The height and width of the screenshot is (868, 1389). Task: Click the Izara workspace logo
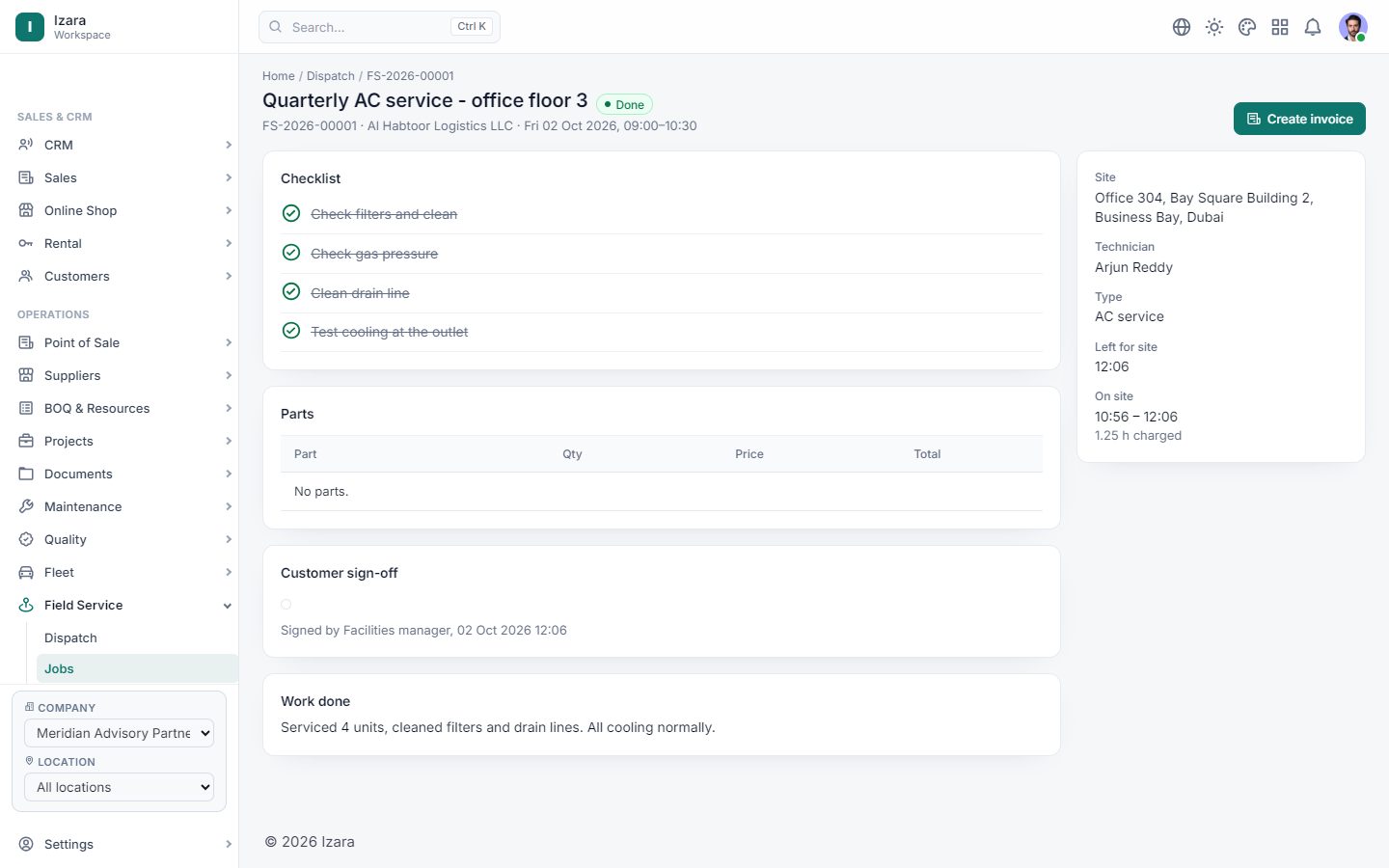(x=30, y=27)
